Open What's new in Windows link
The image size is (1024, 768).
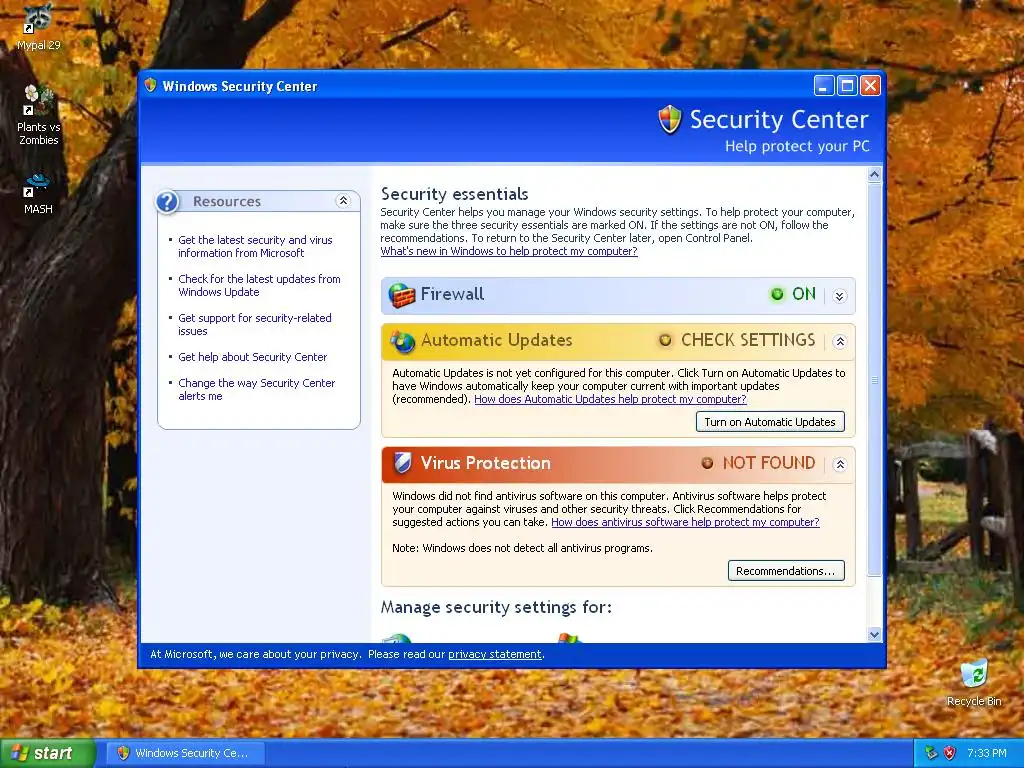509,251
